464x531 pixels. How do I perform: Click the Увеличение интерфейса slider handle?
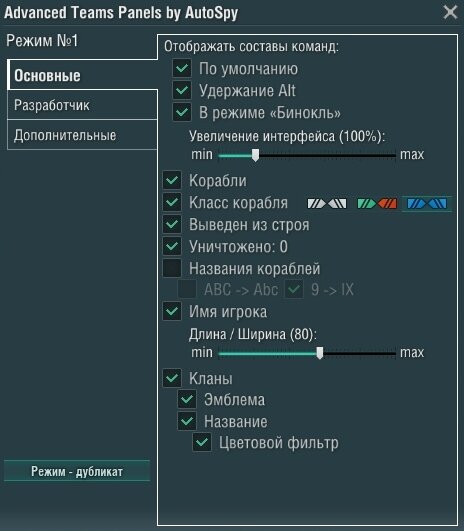click(256, 155)
